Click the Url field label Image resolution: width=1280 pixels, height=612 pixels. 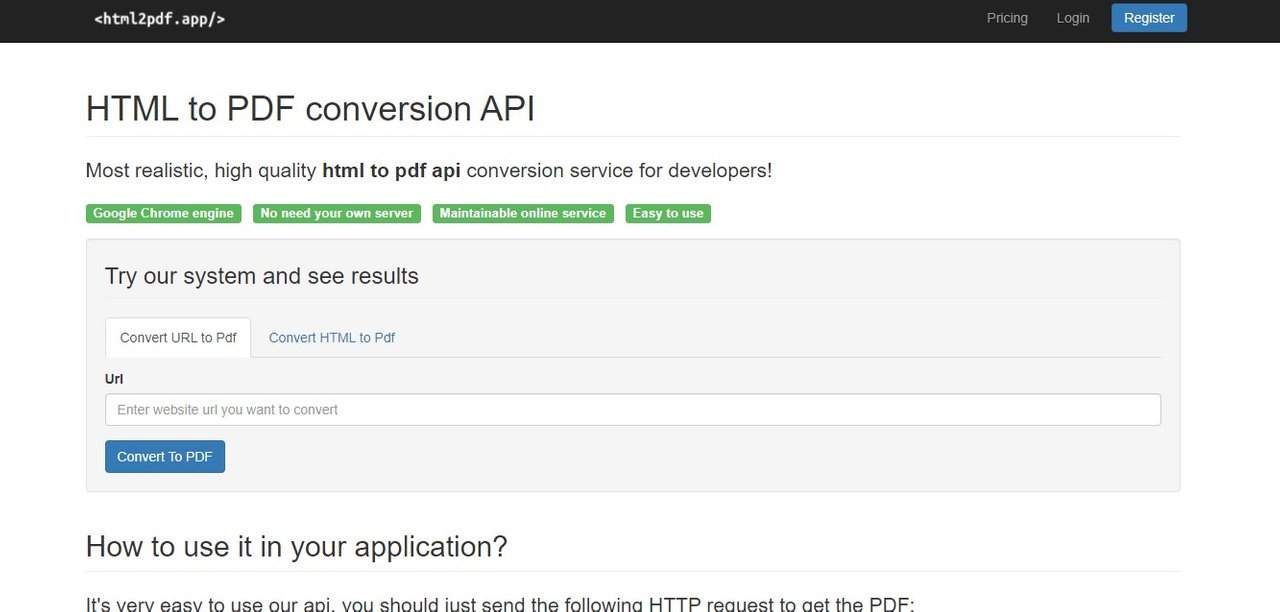click(114, 379)
